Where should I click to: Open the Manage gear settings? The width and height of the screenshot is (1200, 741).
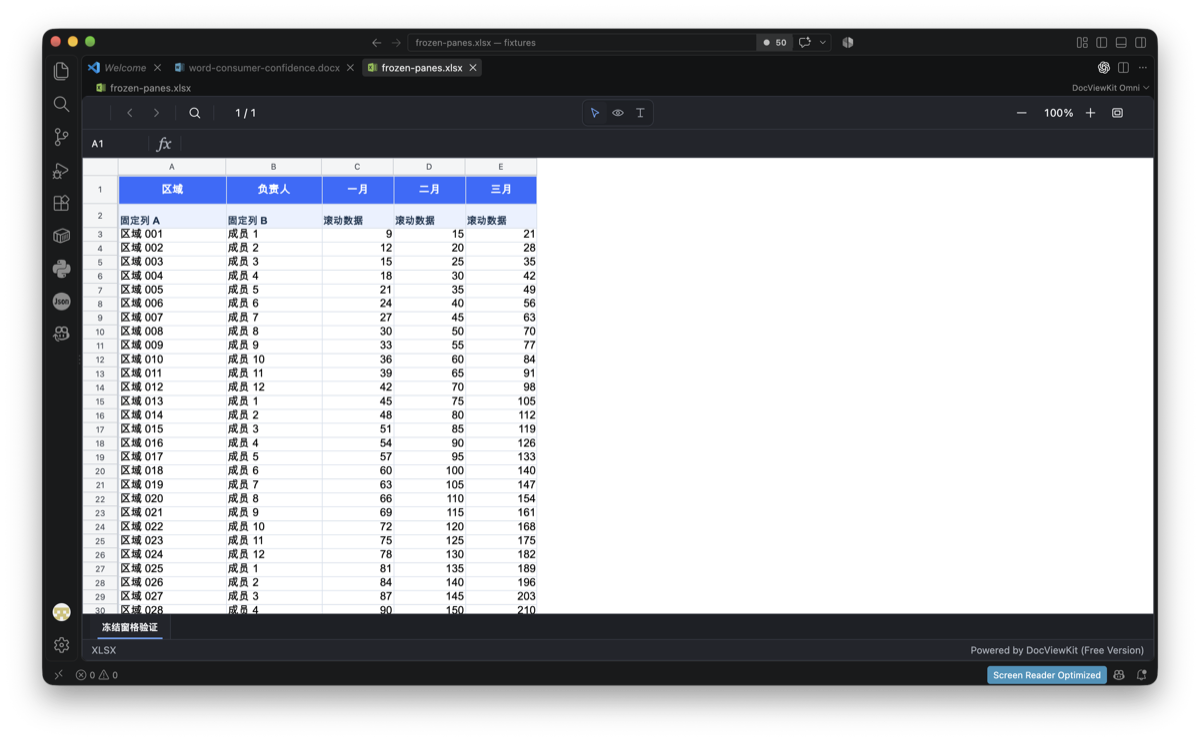(x=61, y=645)
